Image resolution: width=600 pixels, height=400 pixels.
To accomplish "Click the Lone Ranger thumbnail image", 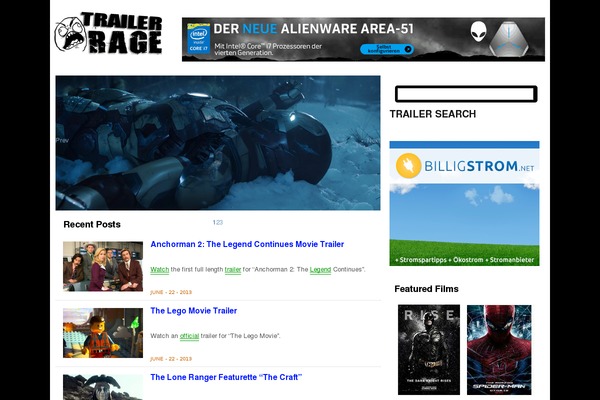I will (103, 387).
